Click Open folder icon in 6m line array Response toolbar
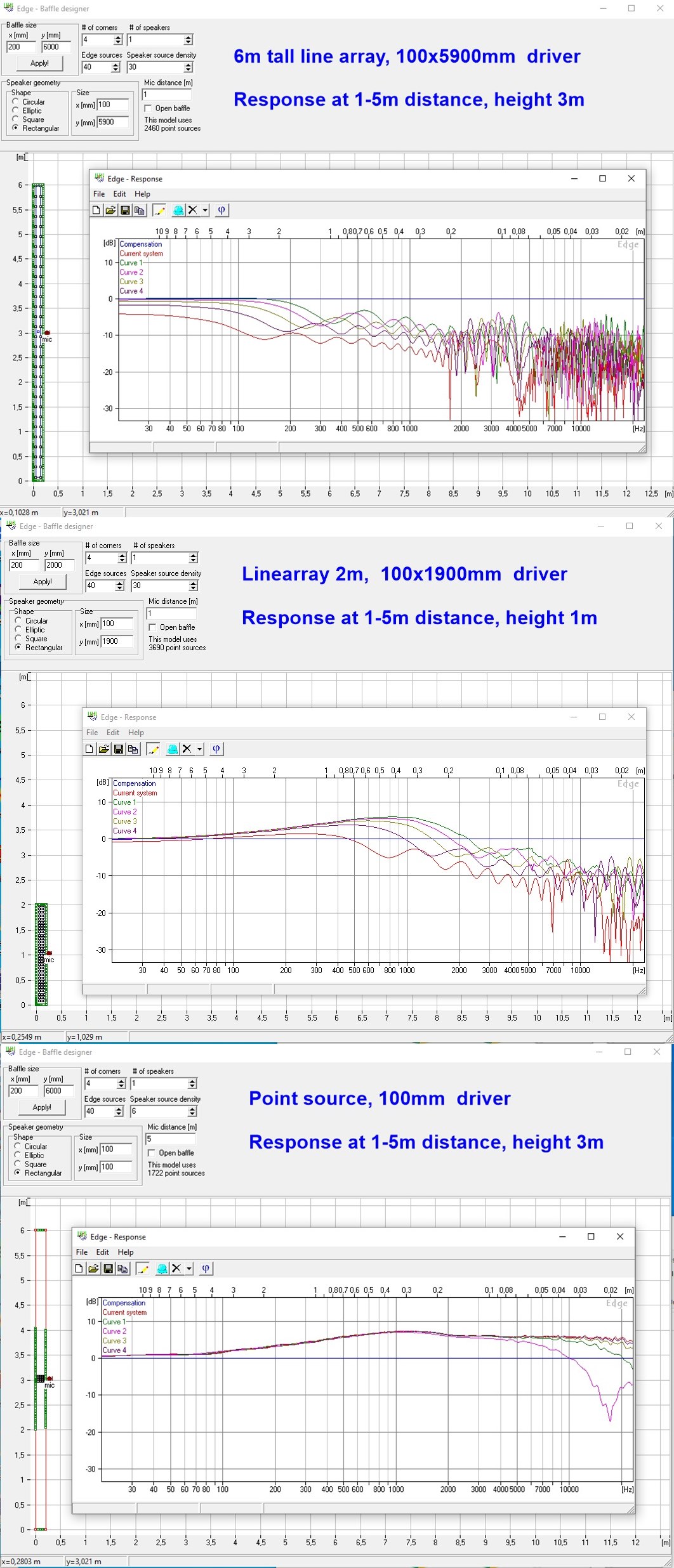 (x=110, y=210)
